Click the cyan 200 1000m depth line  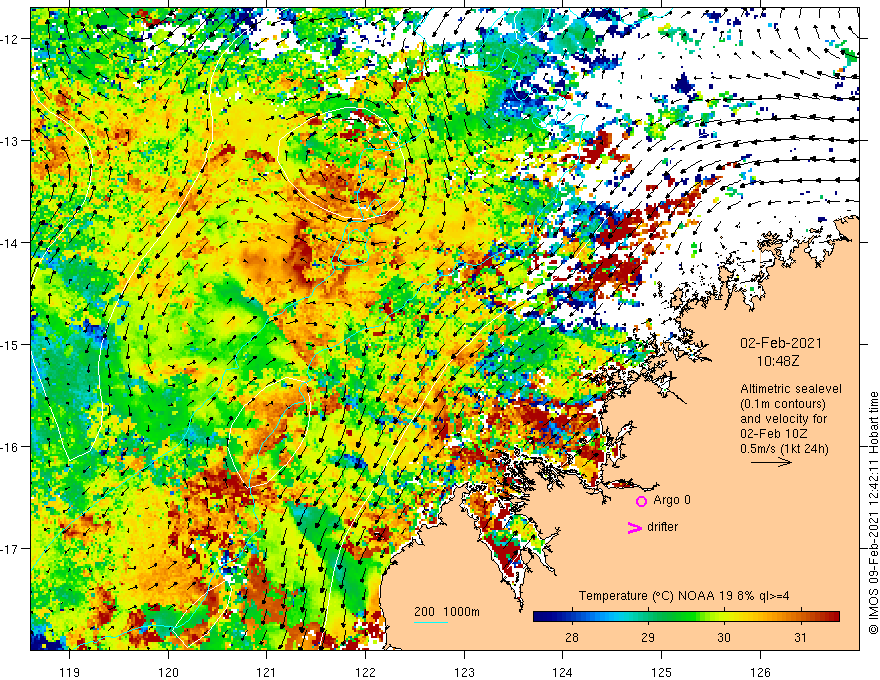[431, 622]
